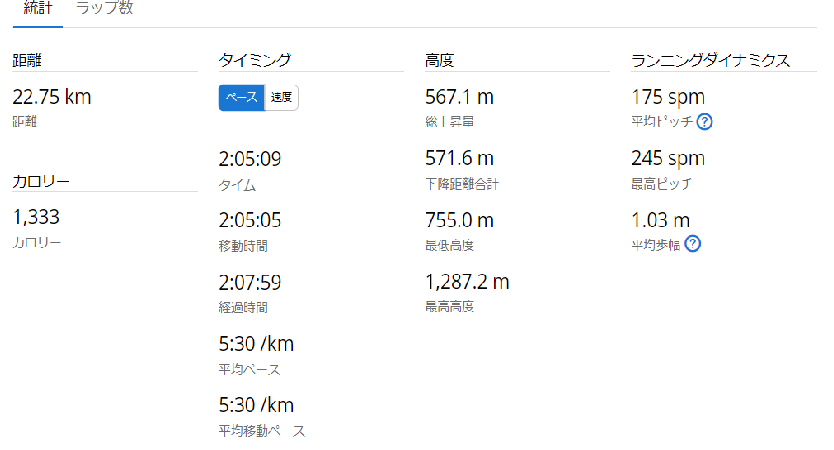Open the 統計 tab
834x450 pixels.
point(38,8)
